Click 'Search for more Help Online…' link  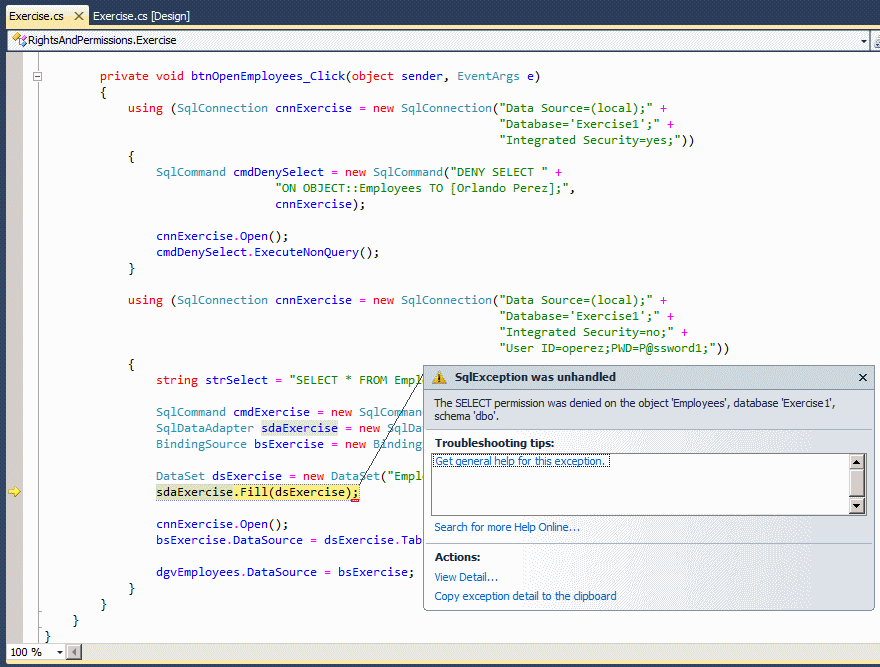(x=507, y=527)
